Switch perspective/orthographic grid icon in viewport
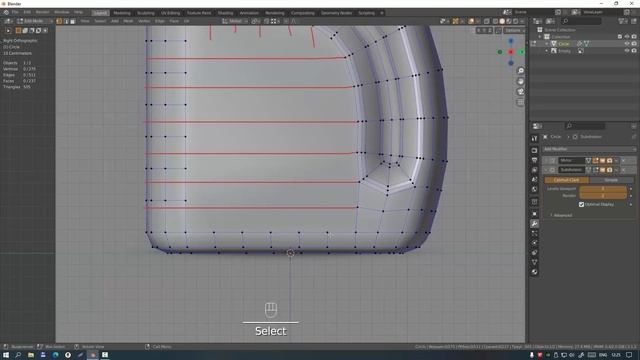Image resolution: width=640 pixels, height=360 pixels. (x=520, y=102)
